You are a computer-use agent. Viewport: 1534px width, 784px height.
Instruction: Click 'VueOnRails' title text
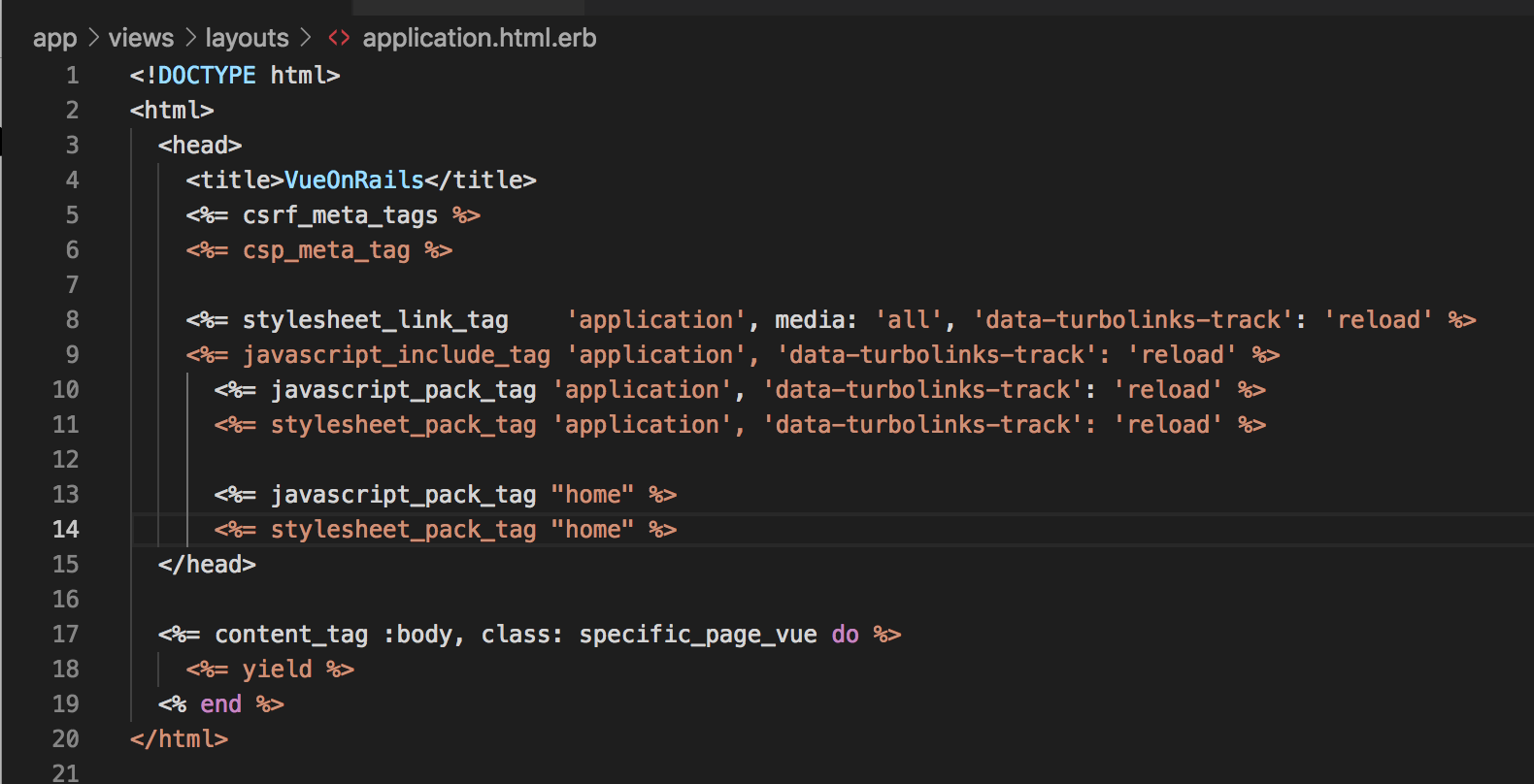[x=354, y=180]
